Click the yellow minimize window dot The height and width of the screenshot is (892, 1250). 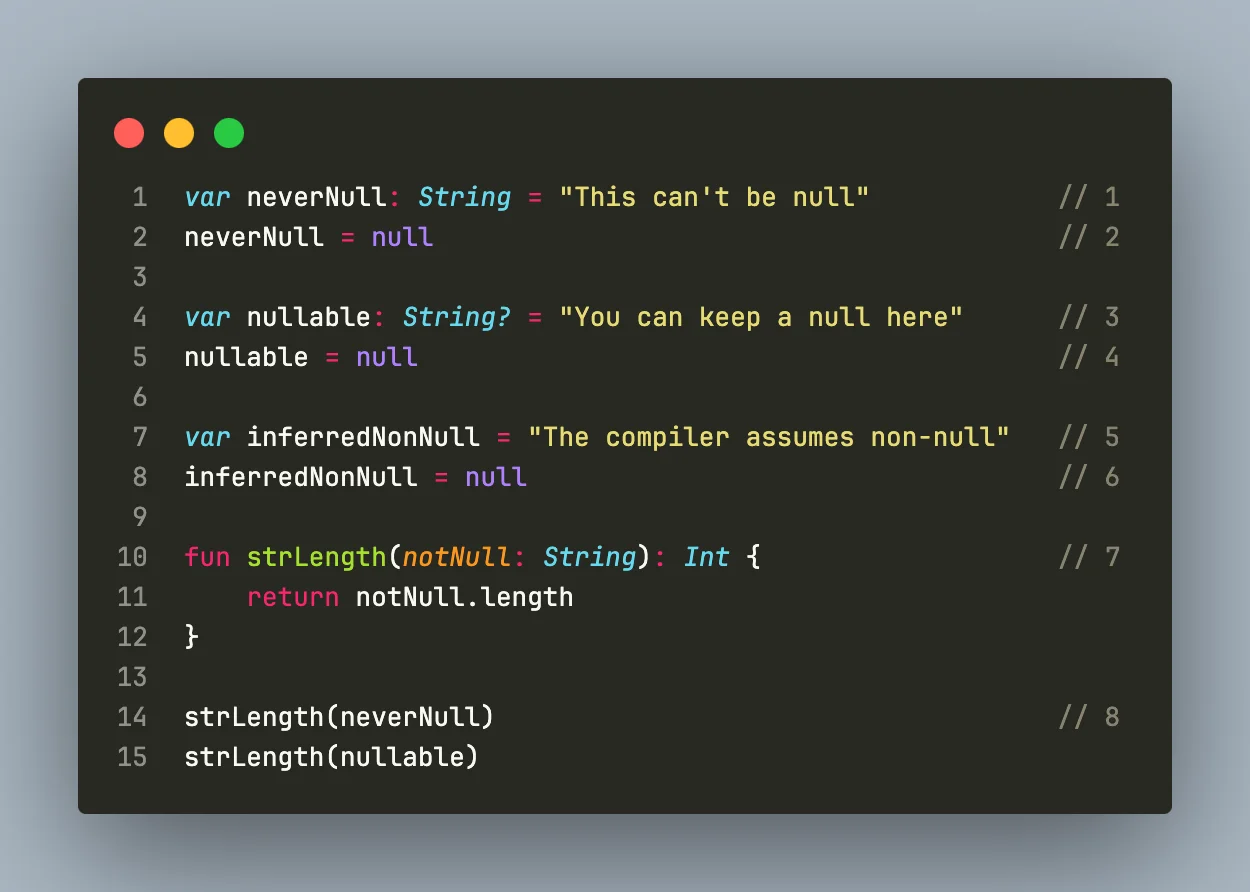[x=179, y=133]
